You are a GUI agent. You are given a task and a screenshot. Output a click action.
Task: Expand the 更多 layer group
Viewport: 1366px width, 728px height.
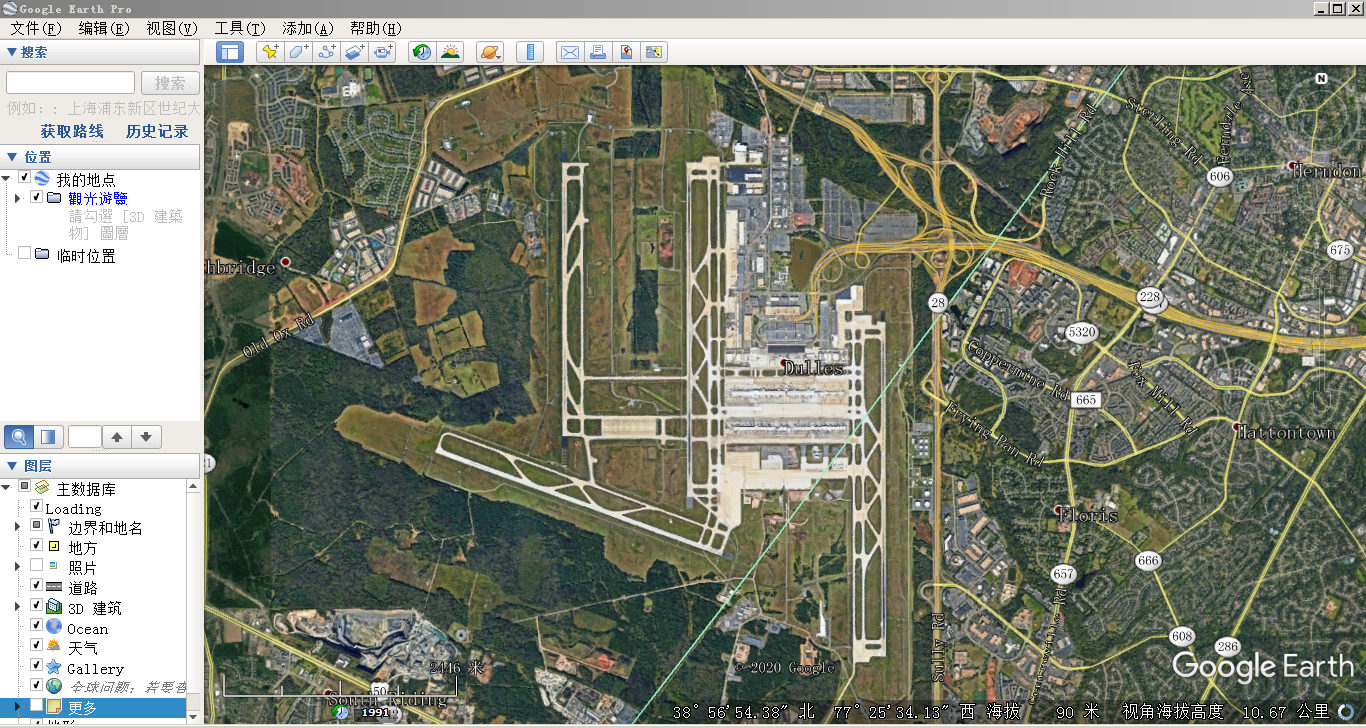point(17,706)
